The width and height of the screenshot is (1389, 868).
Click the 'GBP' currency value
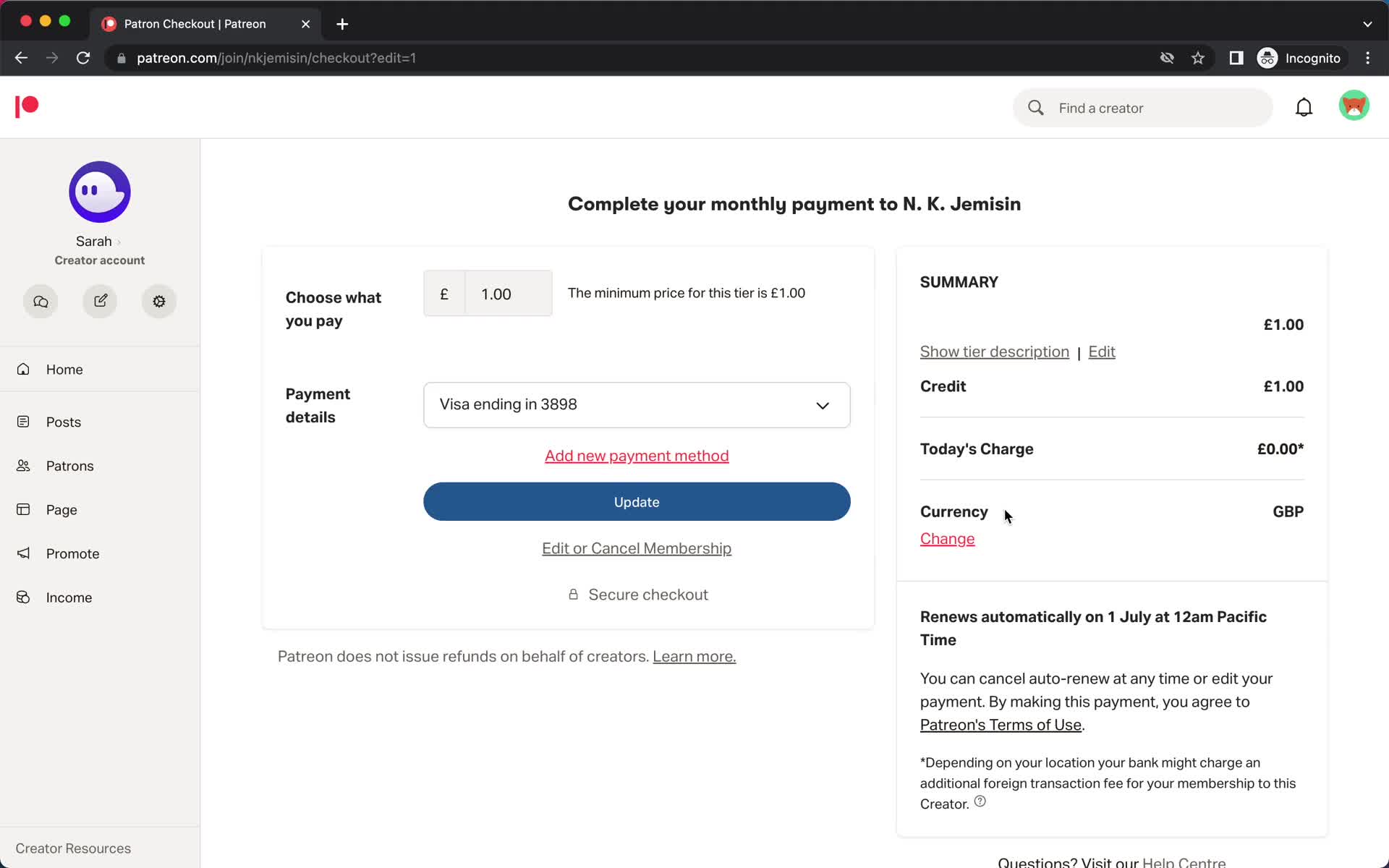[1288, 511]
